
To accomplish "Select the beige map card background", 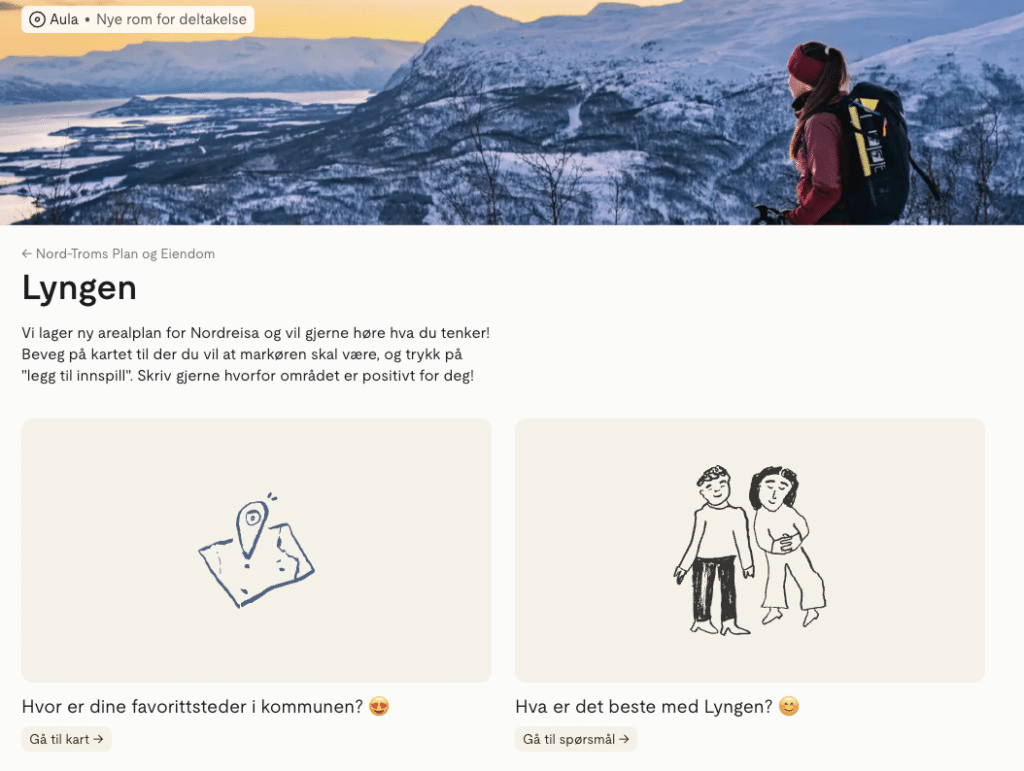I will [256, 550].
